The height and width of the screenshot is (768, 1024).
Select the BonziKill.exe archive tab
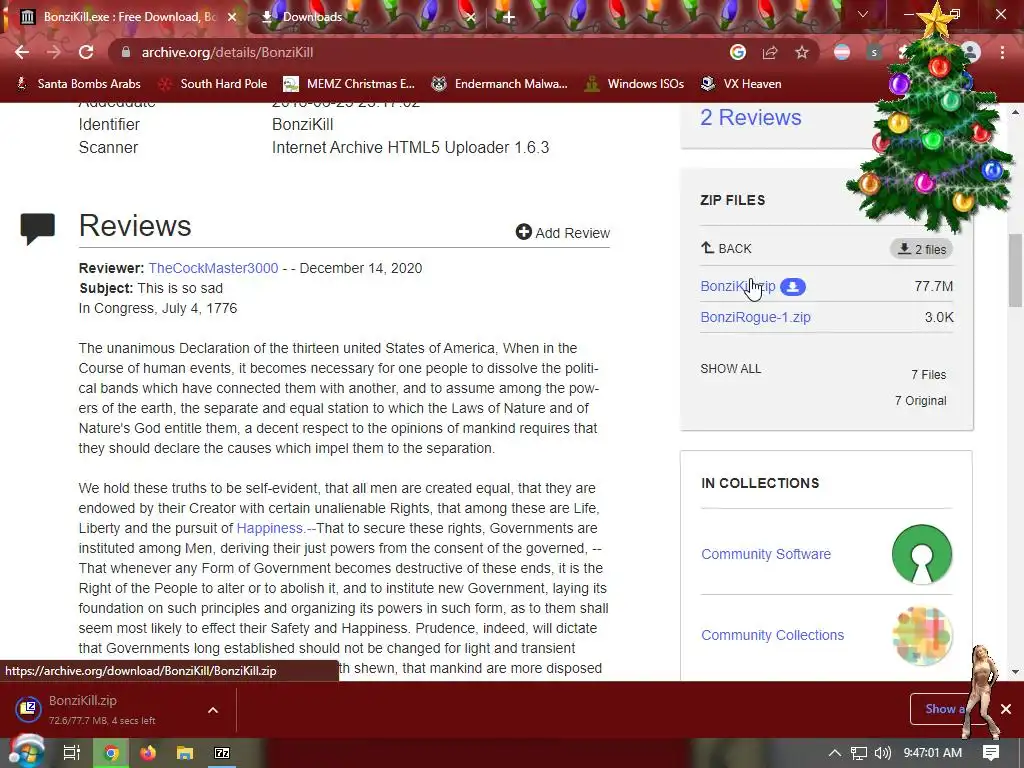click(x=129, y=17)
